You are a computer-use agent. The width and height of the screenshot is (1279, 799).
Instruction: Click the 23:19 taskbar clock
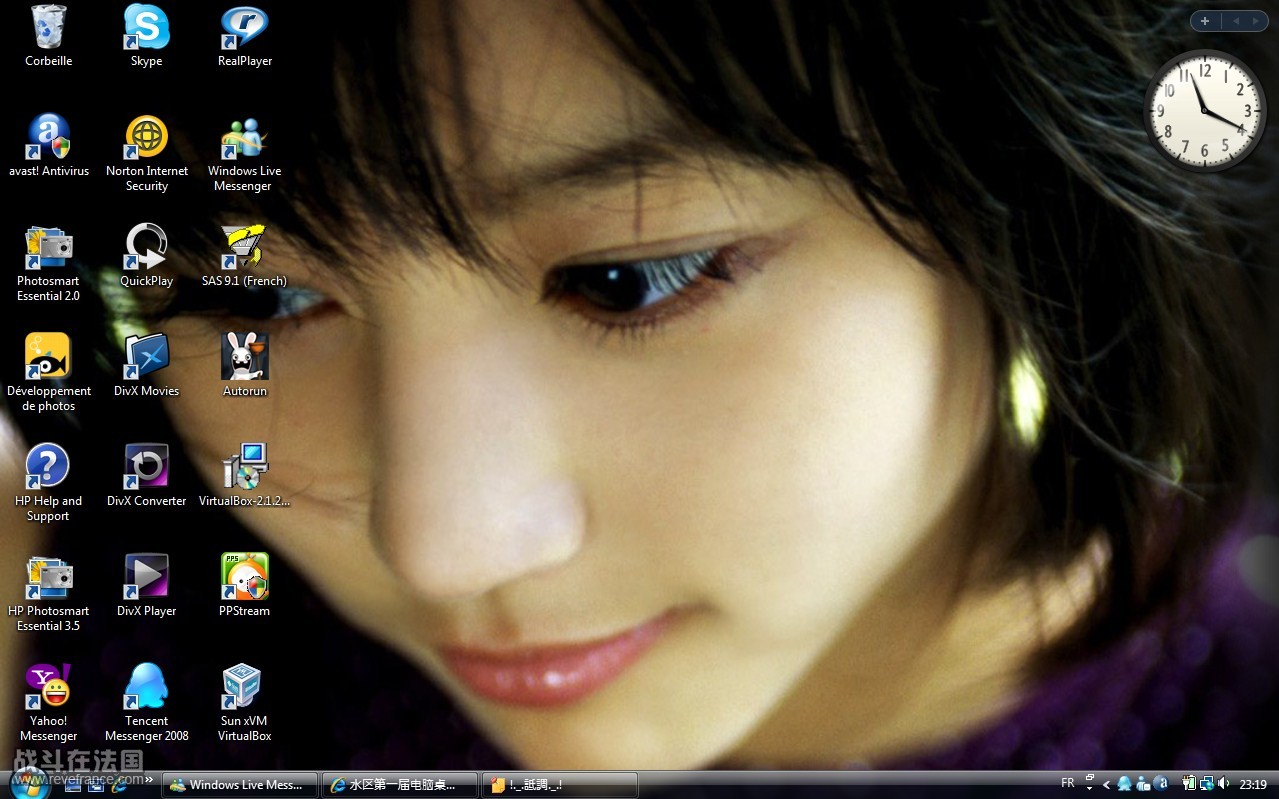click(x=1253, y=784)
